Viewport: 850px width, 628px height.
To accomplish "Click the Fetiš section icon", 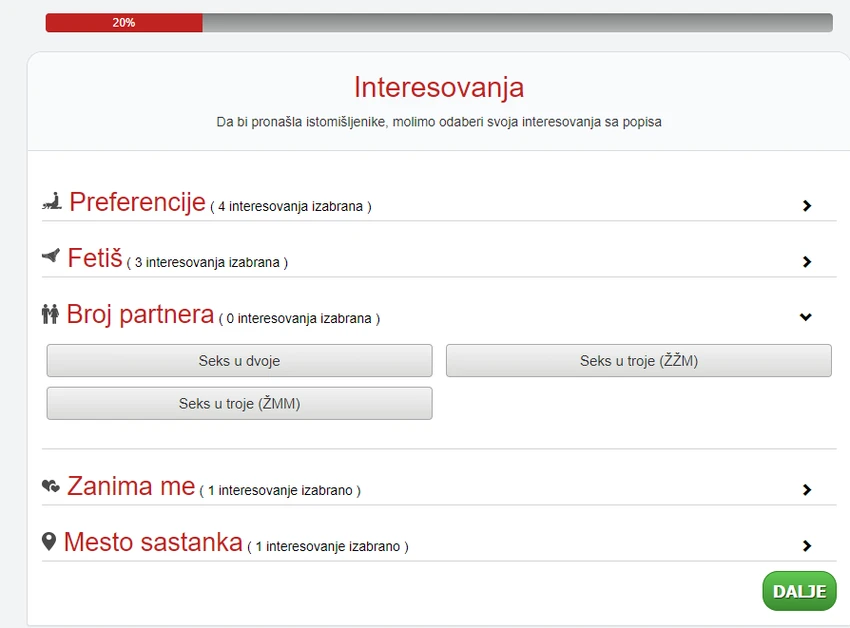I will click(x=51, y=255).
